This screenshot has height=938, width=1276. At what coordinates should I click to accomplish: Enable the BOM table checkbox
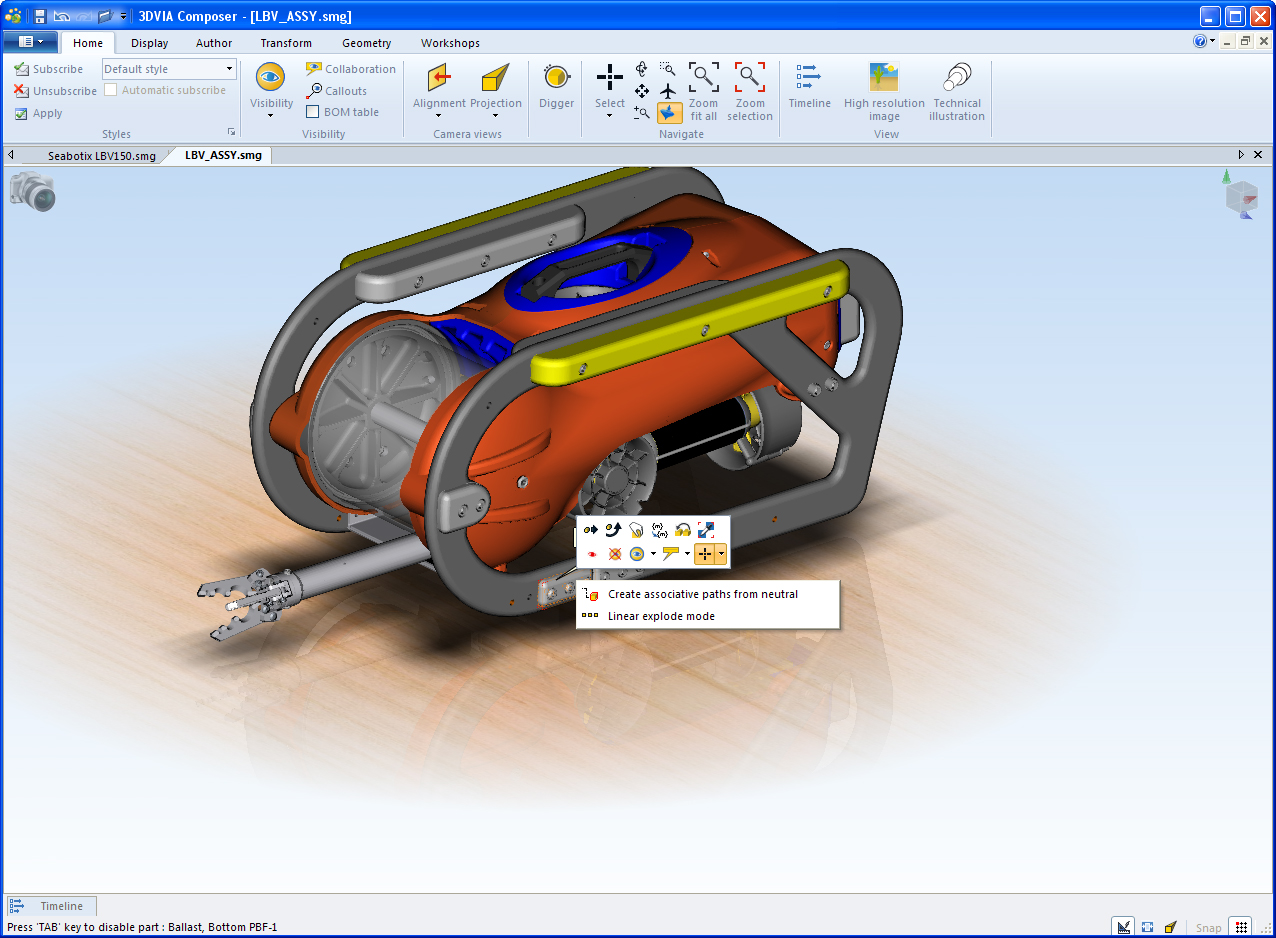tap(313, 112)
